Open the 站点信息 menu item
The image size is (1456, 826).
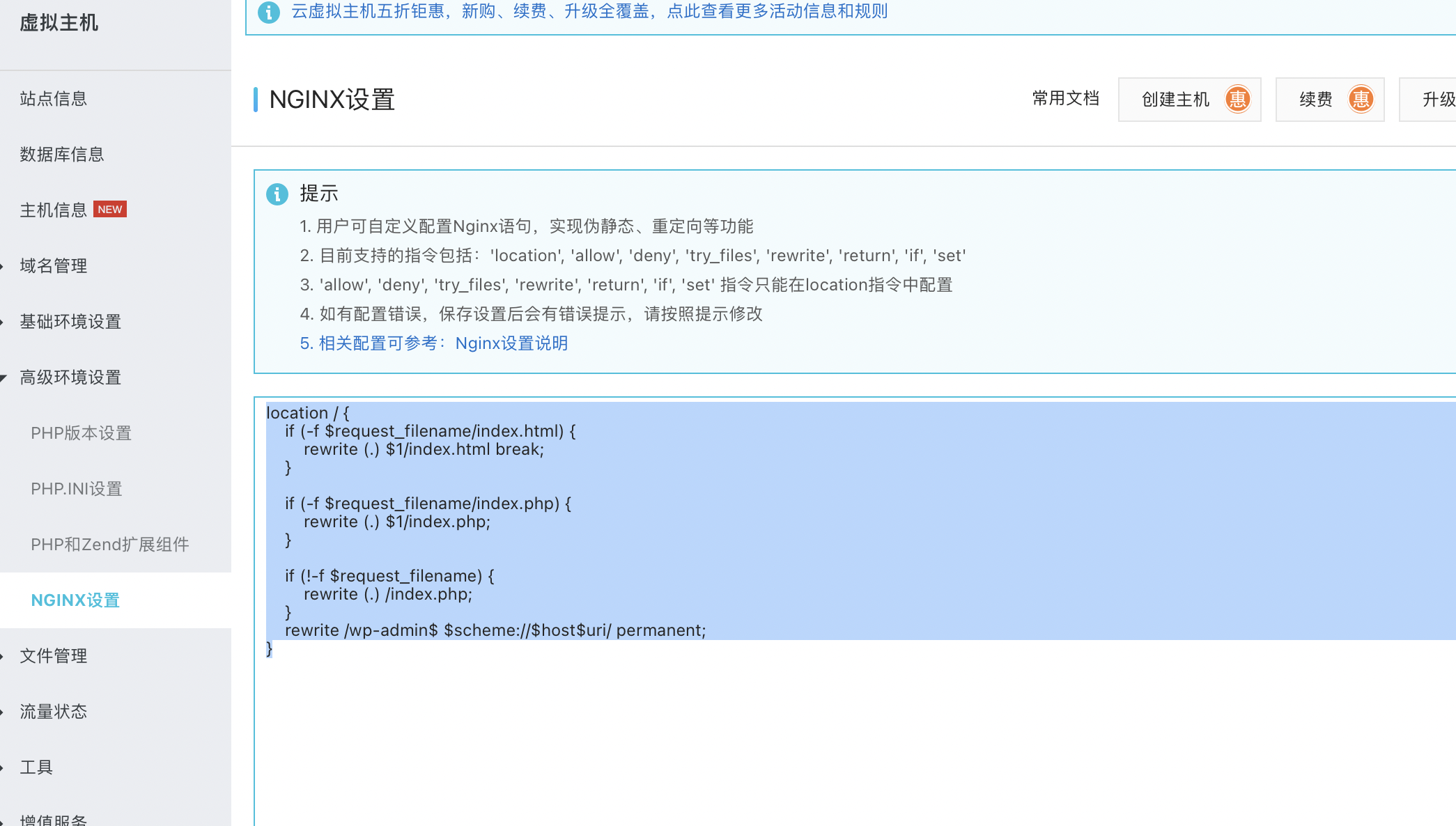pos(53,99)
